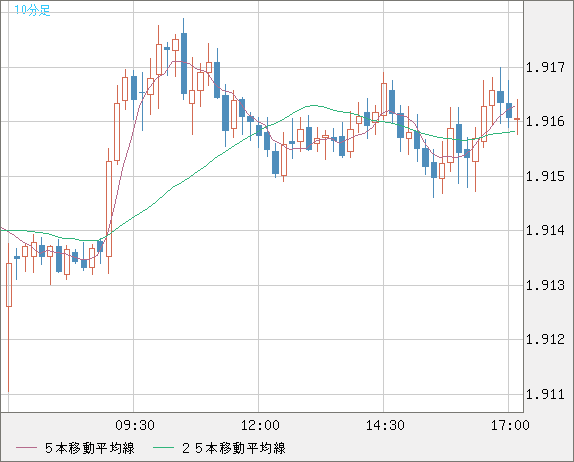Screen dimensions: 574x462
Task: Click the 1.911 price axis label
Action: click(x=545, y=394)
